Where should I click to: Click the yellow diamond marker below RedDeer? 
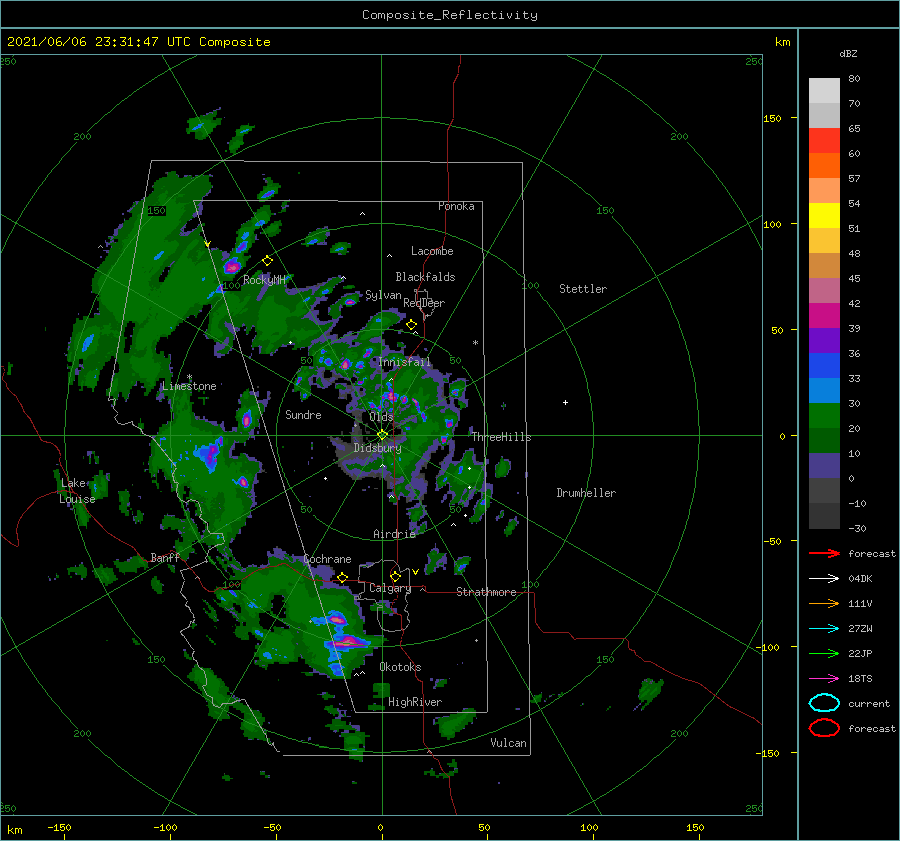pos(412,325)
